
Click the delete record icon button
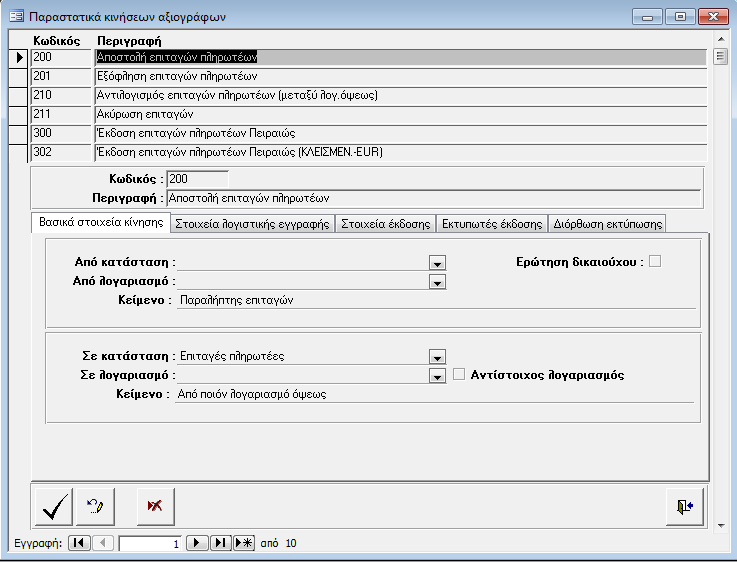pyautogui.click(x=154, y=507)
